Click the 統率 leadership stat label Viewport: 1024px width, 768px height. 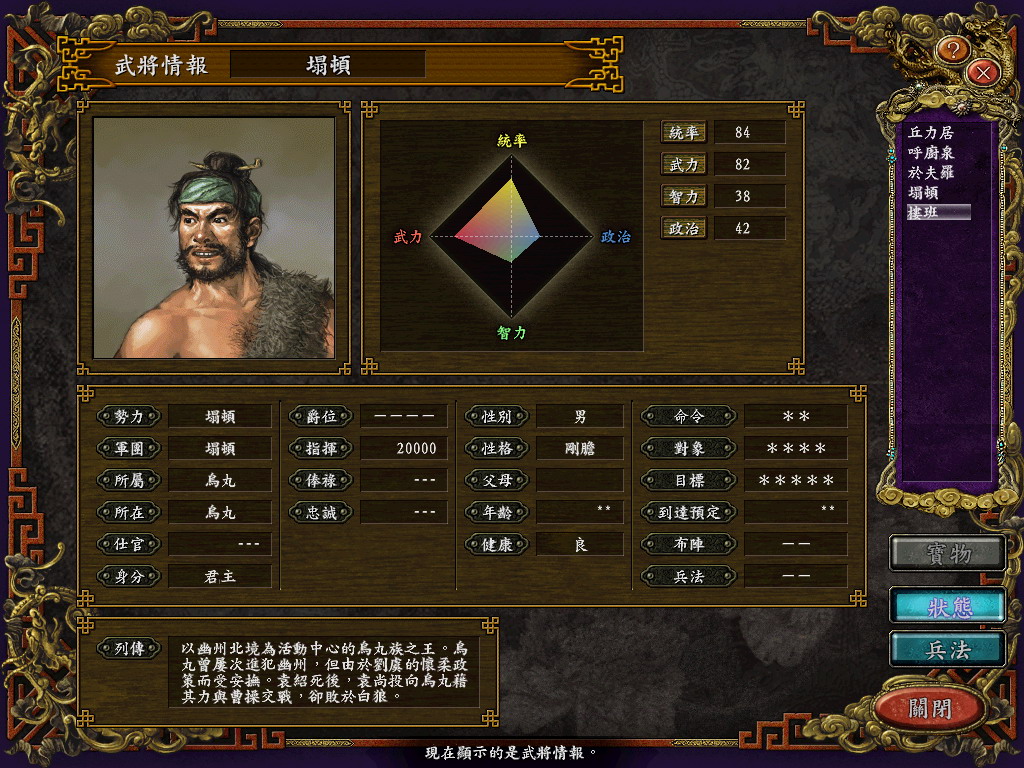pos(683,133)
